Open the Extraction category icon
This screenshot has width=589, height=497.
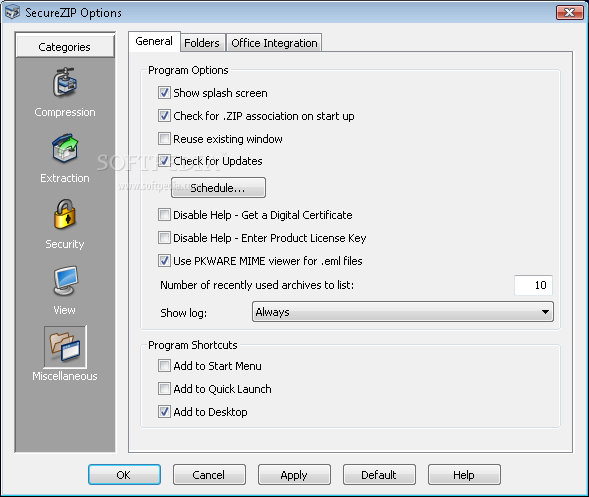pyautogui.click(x=65, y=148)
